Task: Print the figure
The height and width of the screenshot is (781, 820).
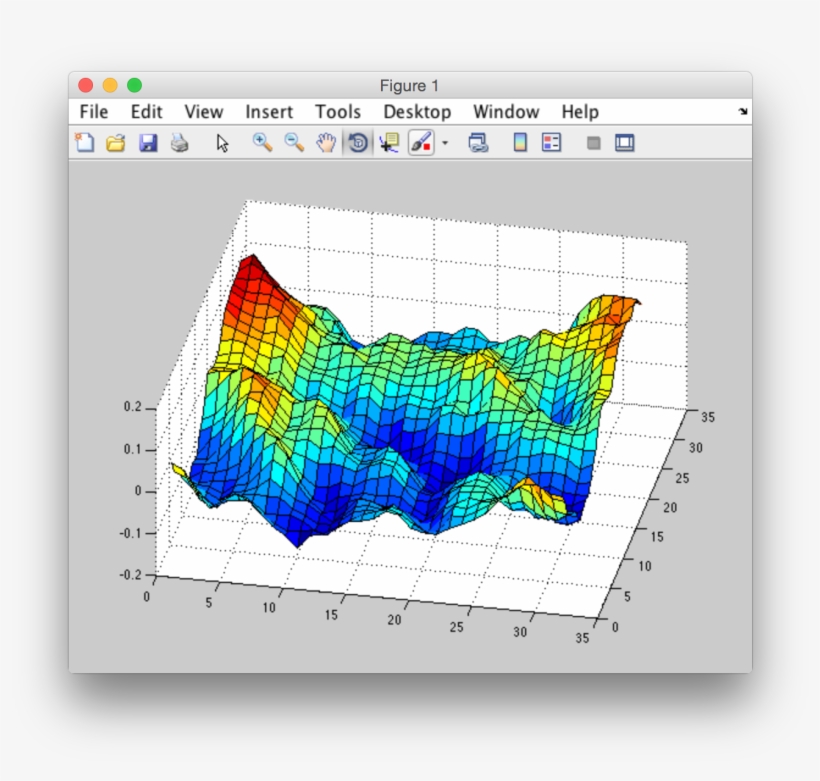Action: (x=179, y=143)
